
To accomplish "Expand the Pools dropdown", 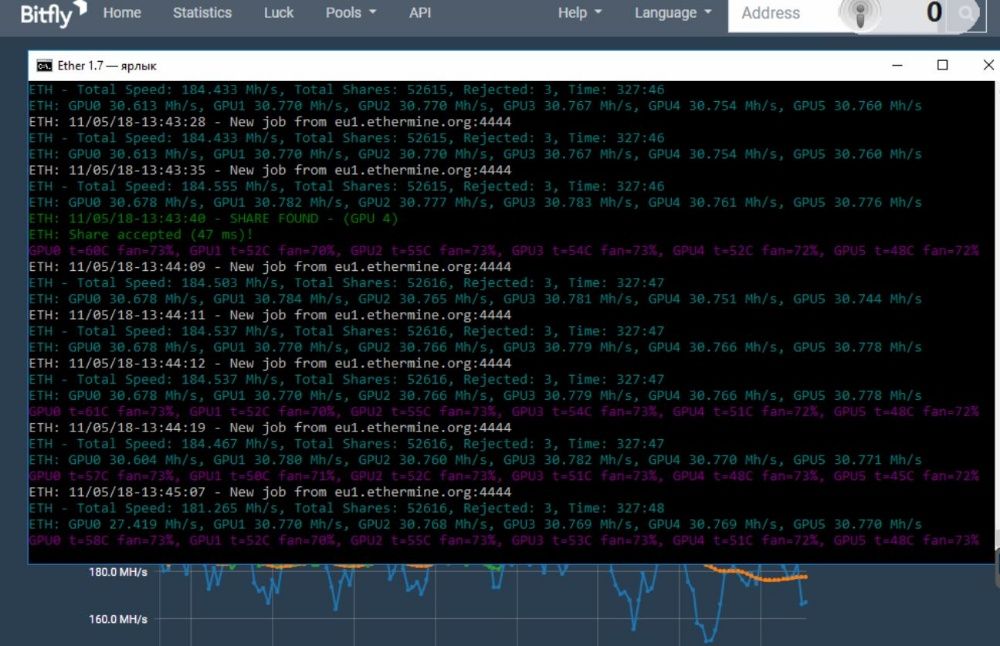I will click(x=351, y=13).
